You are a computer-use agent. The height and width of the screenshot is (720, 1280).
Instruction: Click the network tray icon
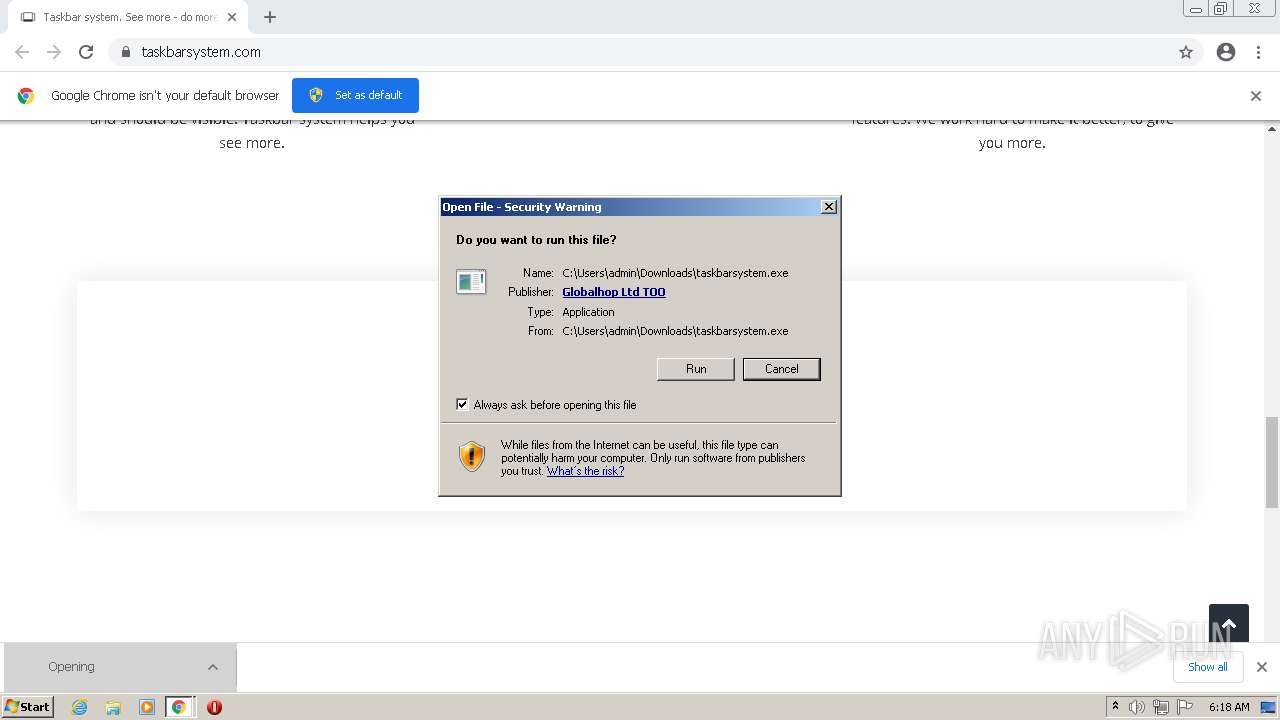click(x=1161, y=707)
